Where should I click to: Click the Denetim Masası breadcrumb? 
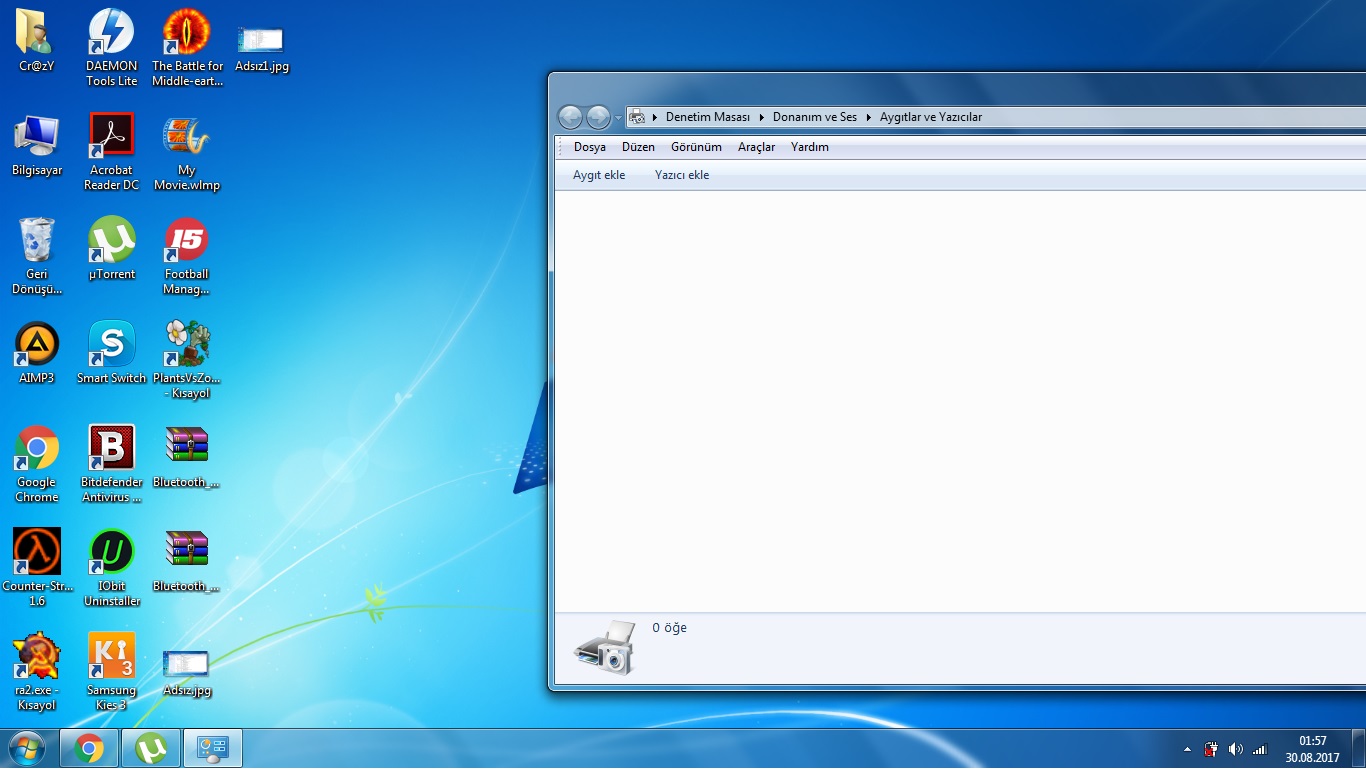[x=708, y=117]
